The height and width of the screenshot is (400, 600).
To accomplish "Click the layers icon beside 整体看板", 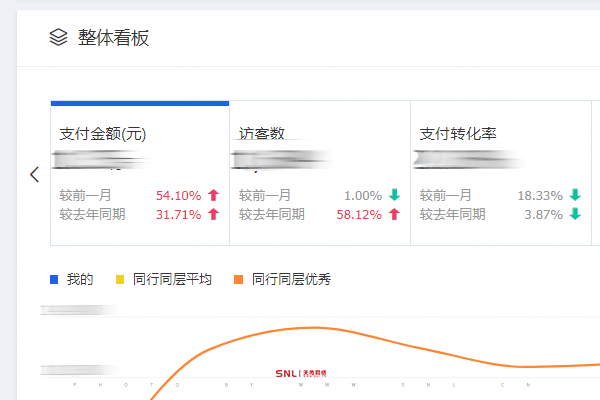I will tap(58, 38).
